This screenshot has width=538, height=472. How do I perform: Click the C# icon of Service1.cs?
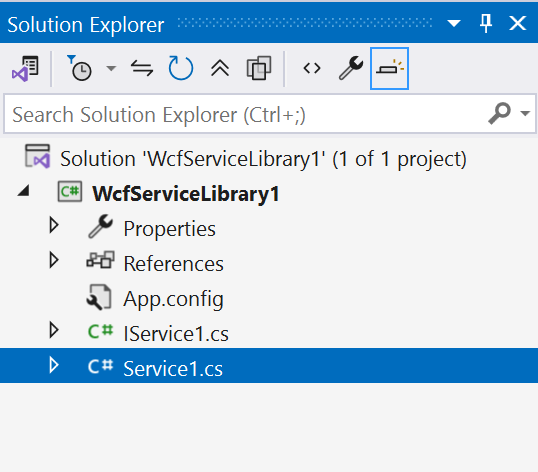point(100,366)
